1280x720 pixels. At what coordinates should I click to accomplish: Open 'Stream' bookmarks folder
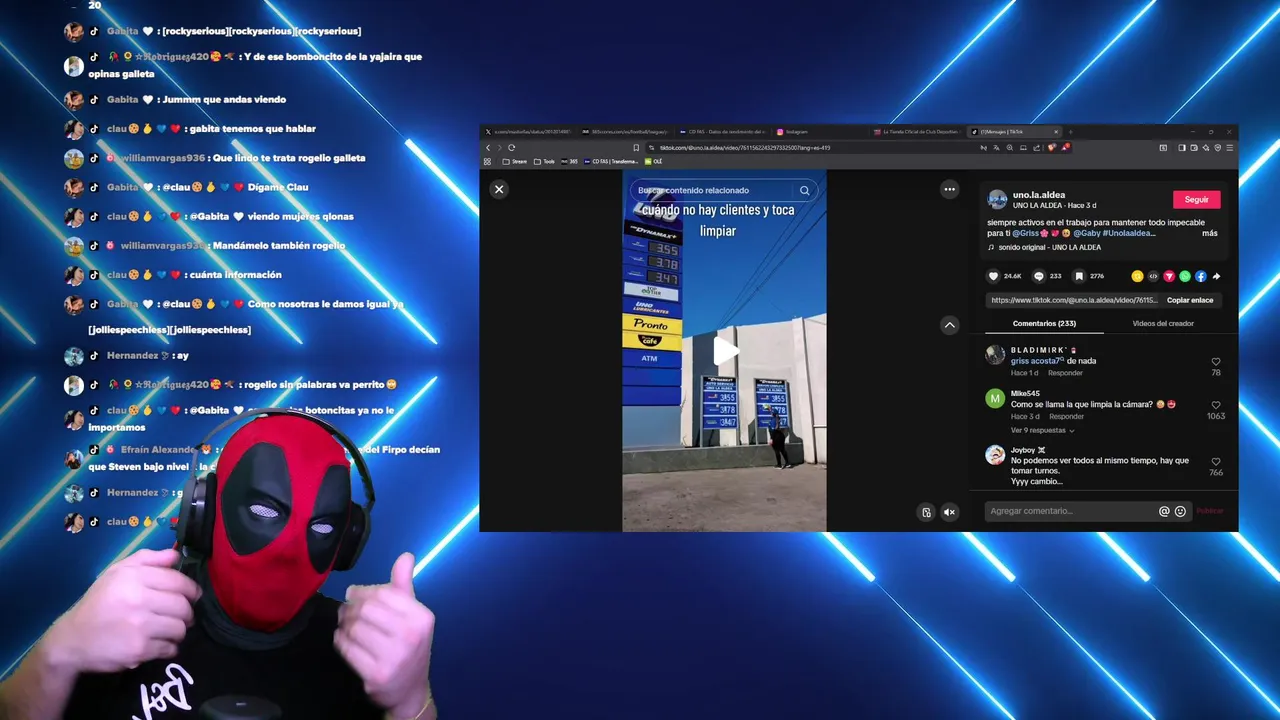click(x=514, y=161)
